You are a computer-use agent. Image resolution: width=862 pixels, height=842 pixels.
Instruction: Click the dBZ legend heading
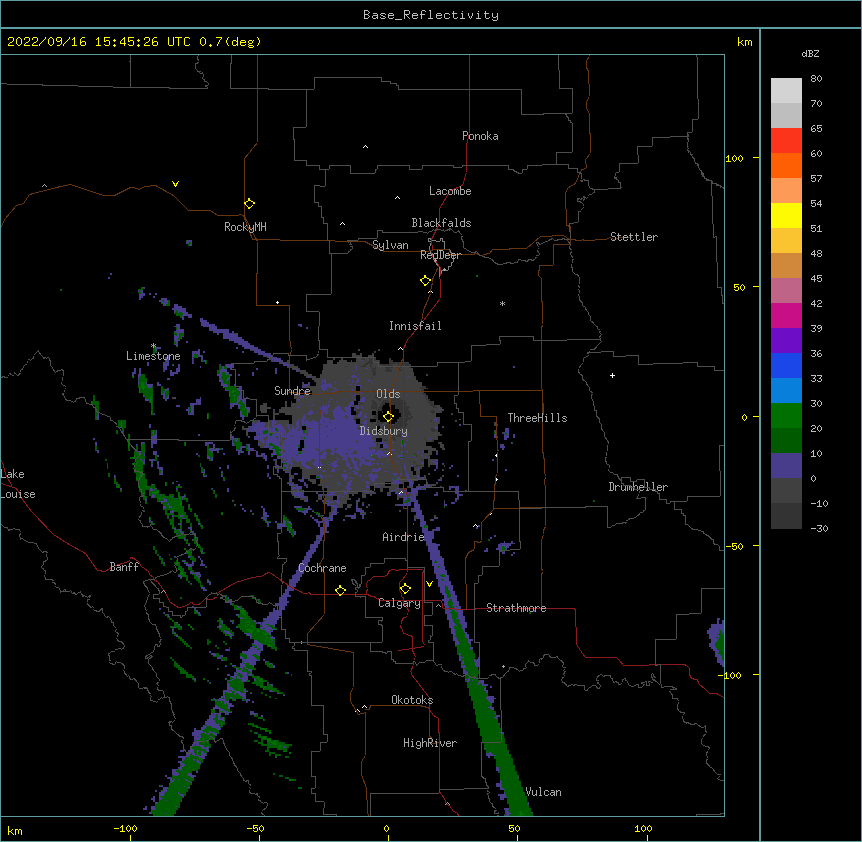810,54
